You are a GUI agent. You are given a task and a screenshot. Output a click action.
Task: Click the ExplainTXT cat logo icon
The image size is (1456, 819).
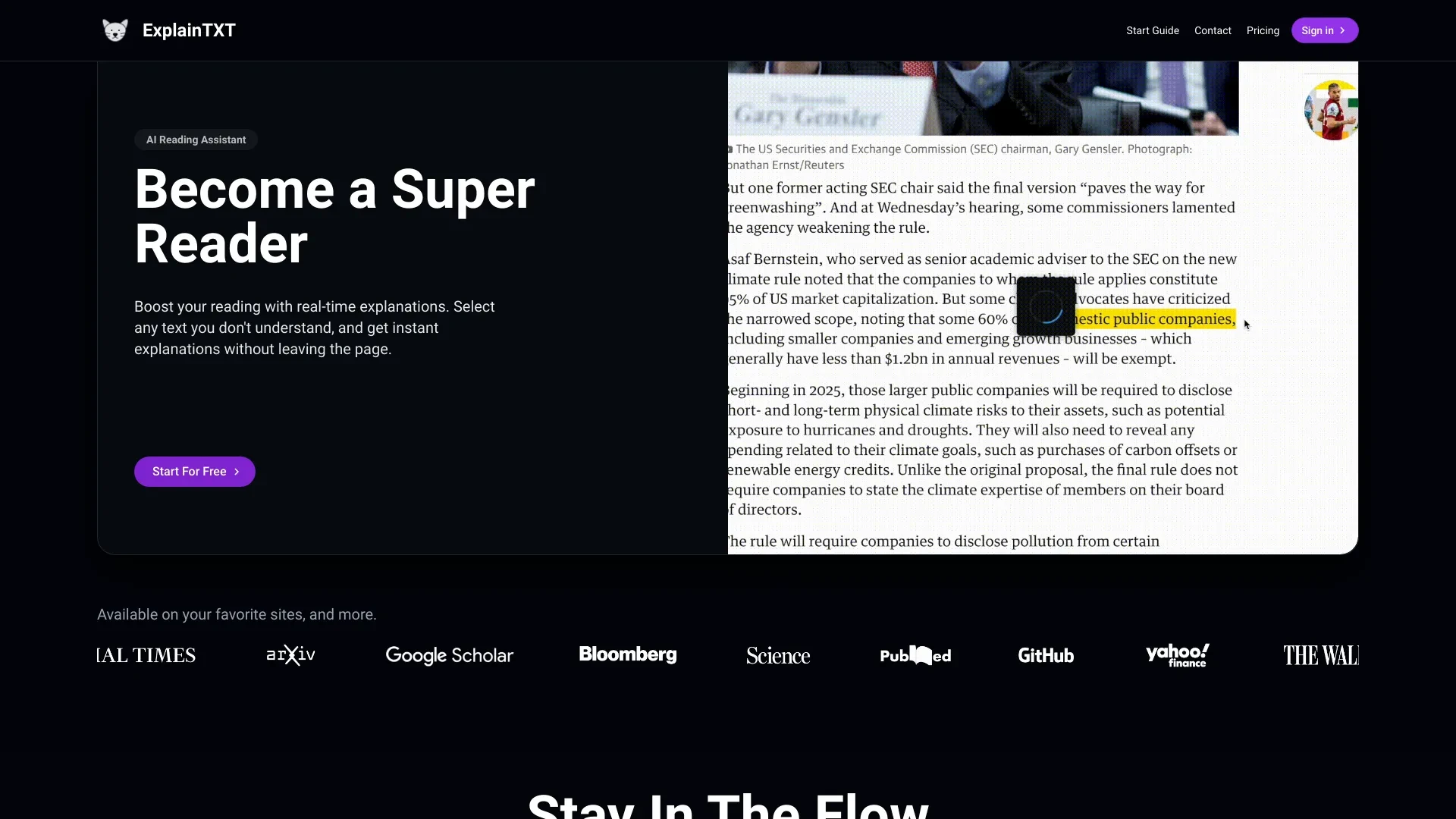(114, 30)
